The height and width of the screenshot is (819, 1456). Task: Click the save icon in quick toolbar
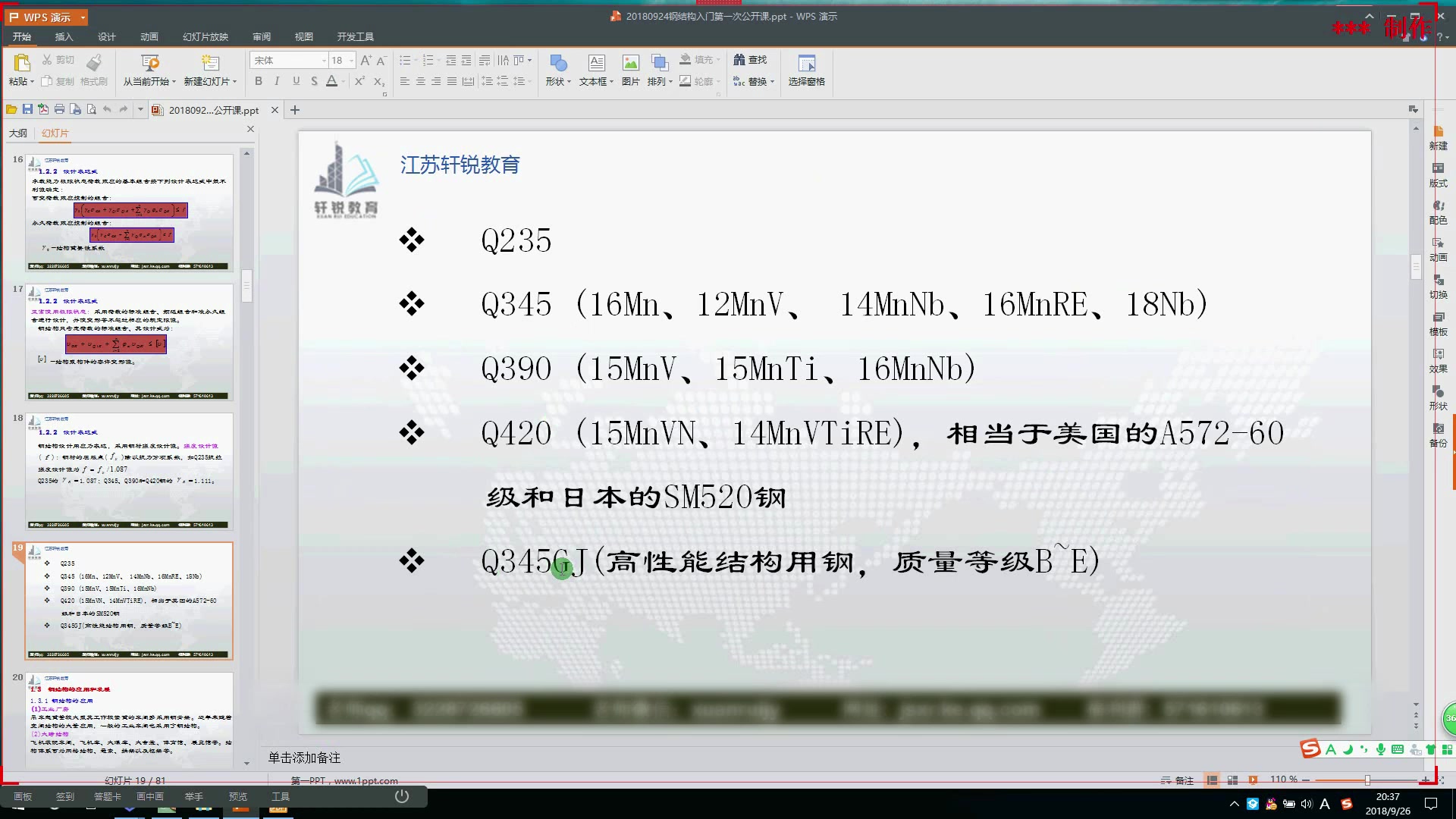27,110
